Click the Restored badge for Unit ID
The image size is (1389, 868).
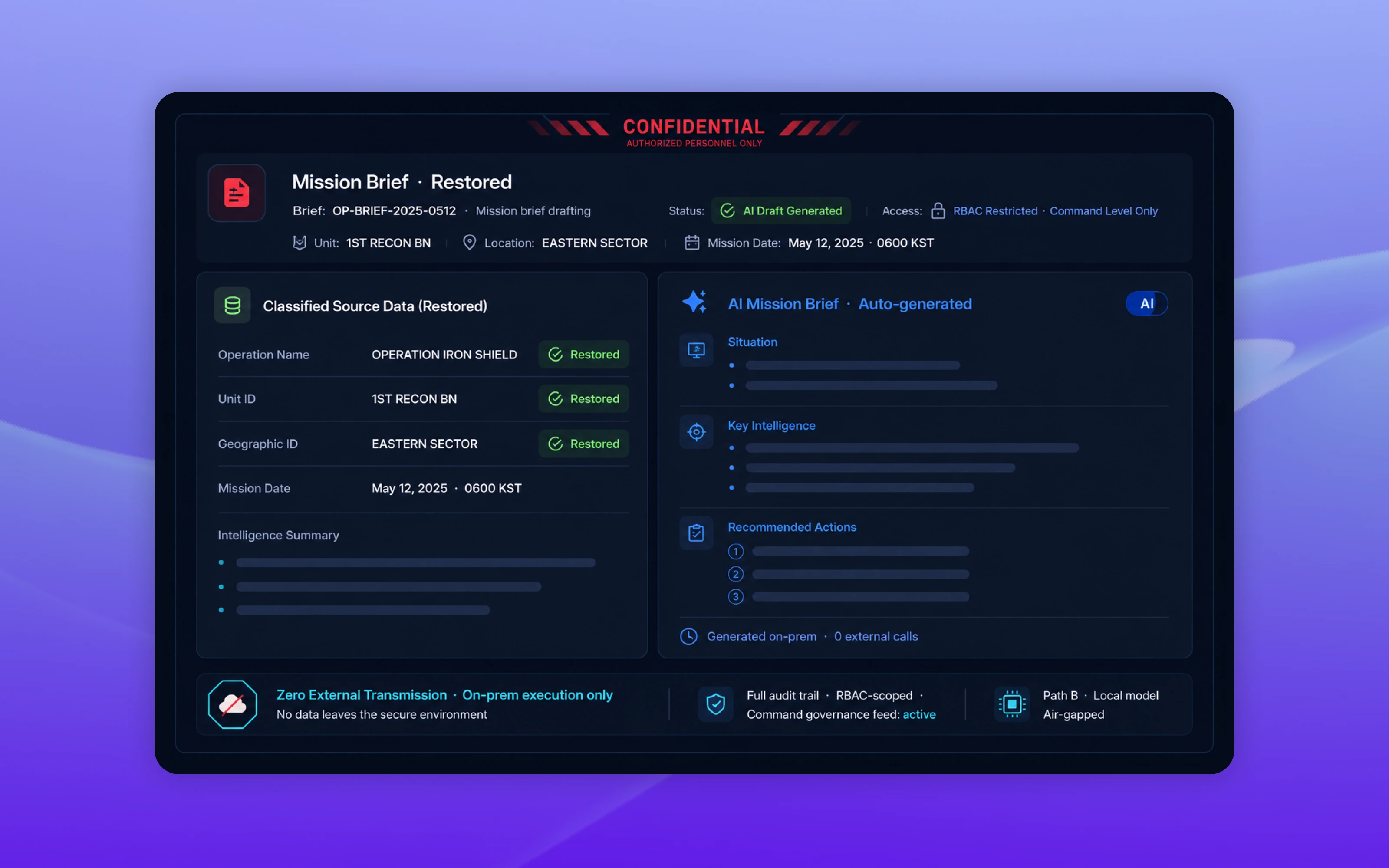(x=583, y=398)
